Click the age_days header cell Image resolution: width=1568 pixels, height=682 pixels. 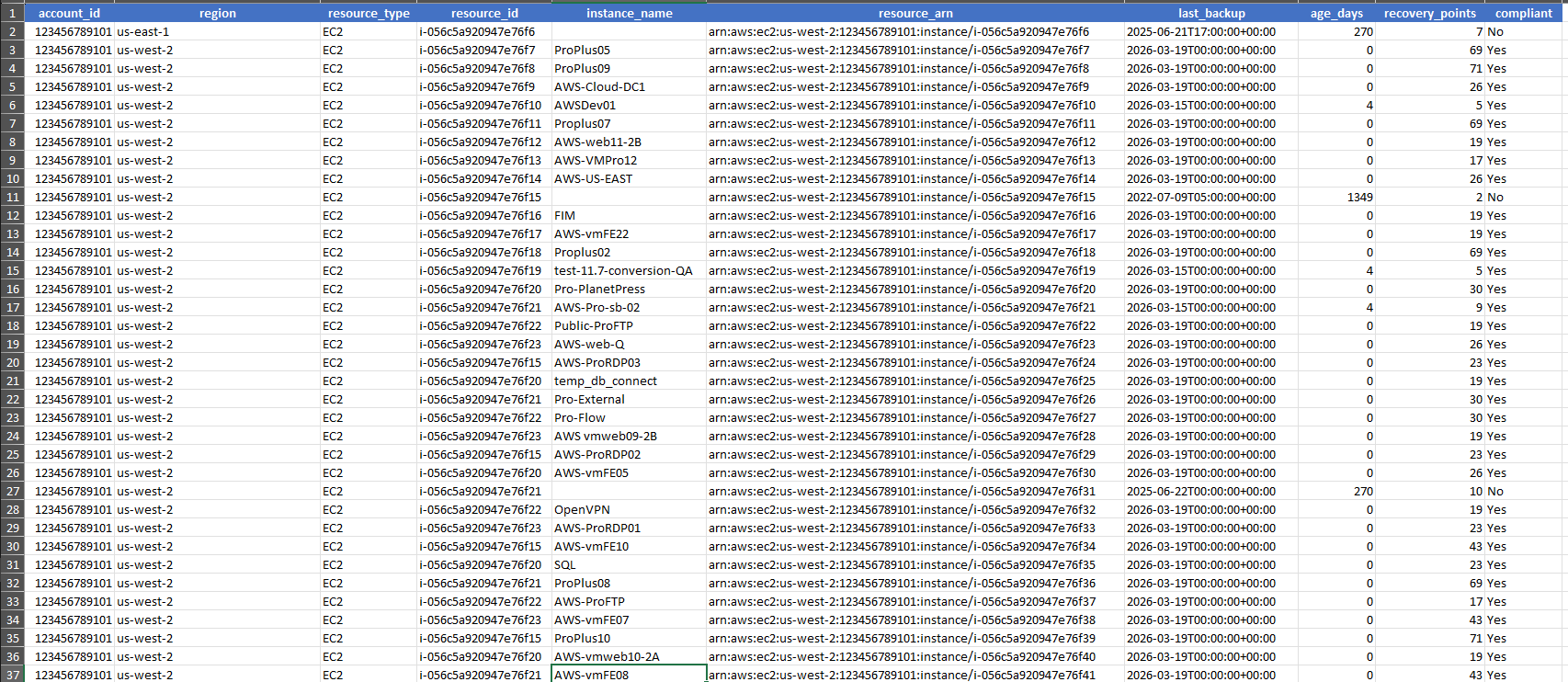coord(1336,13)
